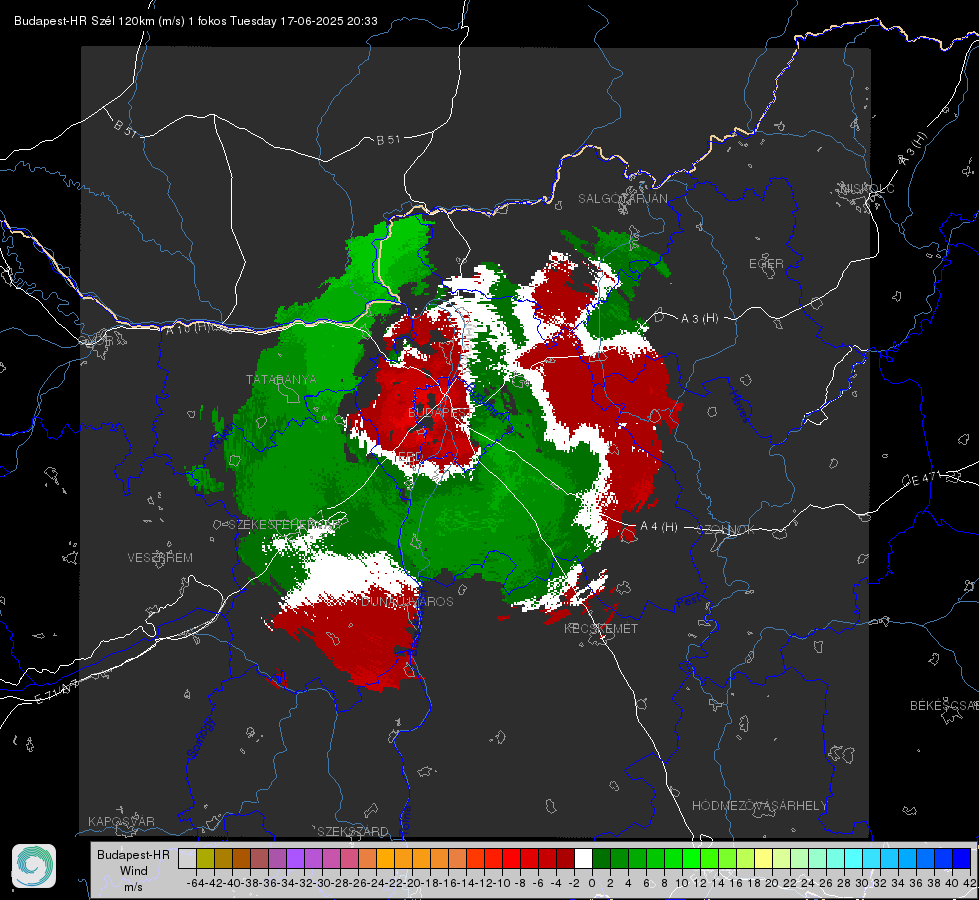
Task: Click the DUNAUJVAROS city label
Action: pos(407,601)
